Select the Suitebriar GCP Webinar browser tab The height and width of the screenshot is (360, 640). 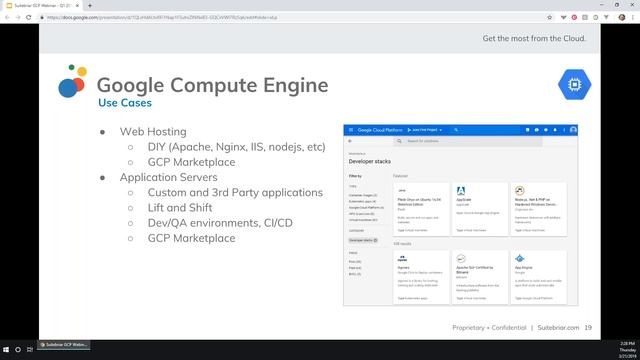click(43, 6)
